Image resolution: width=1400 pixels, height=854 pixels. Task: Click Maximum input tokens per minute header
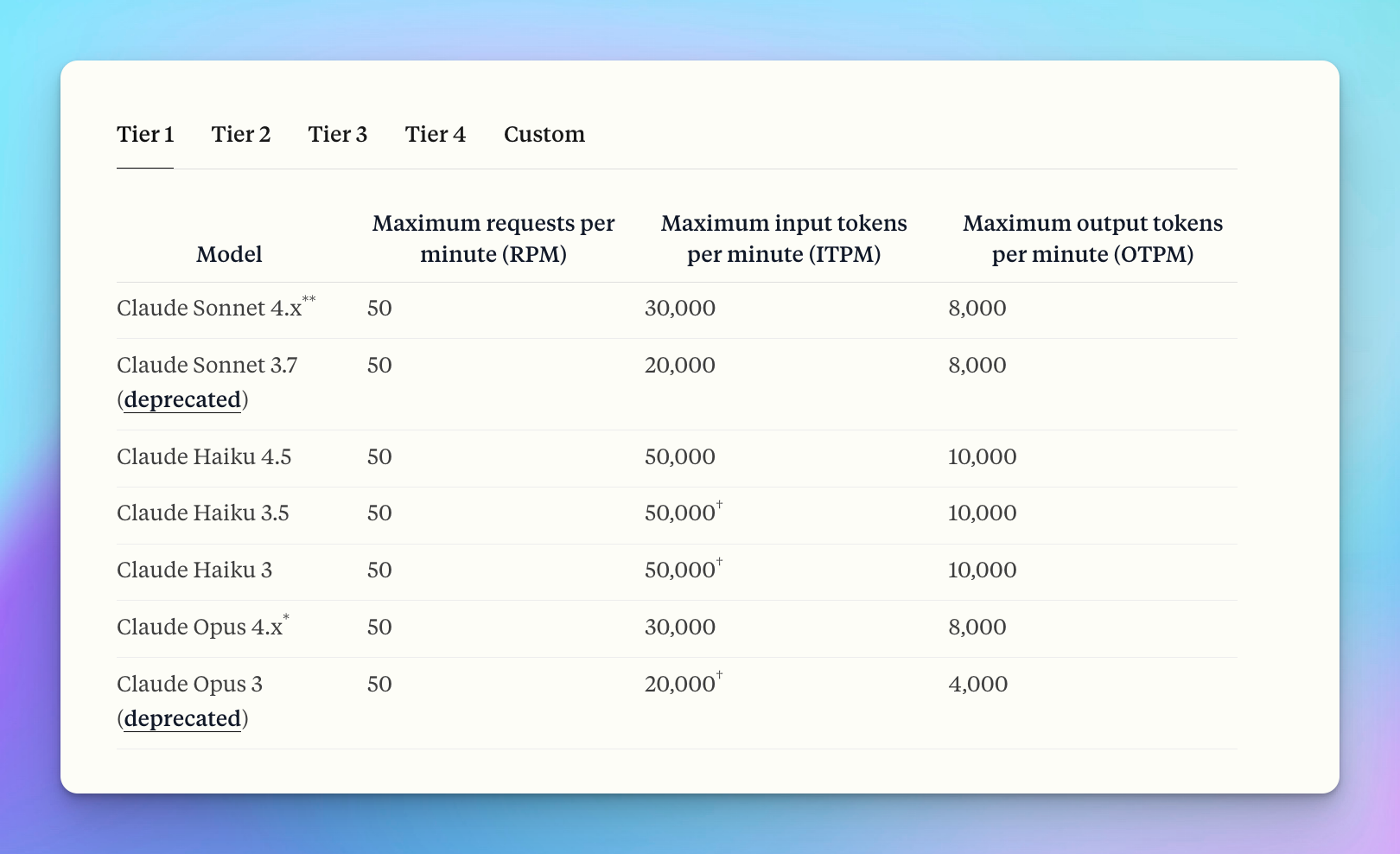(784, 239)
